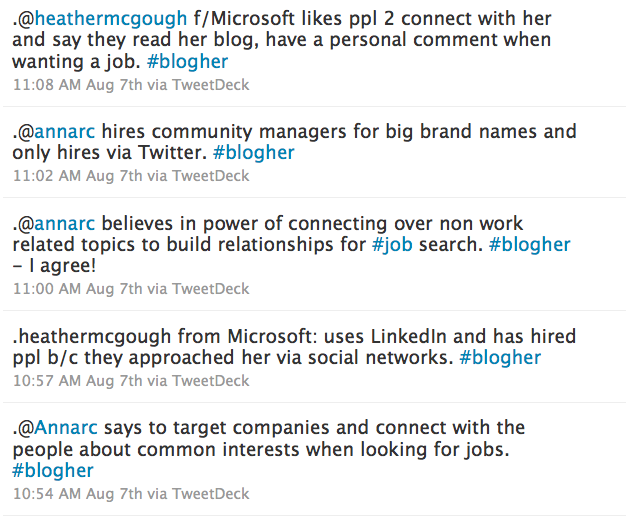Click TweetDeck link on the 11:08 AM tweet
Image resolution: width=626 pixels, height=517 pixels.
click(x=214, y=85)
